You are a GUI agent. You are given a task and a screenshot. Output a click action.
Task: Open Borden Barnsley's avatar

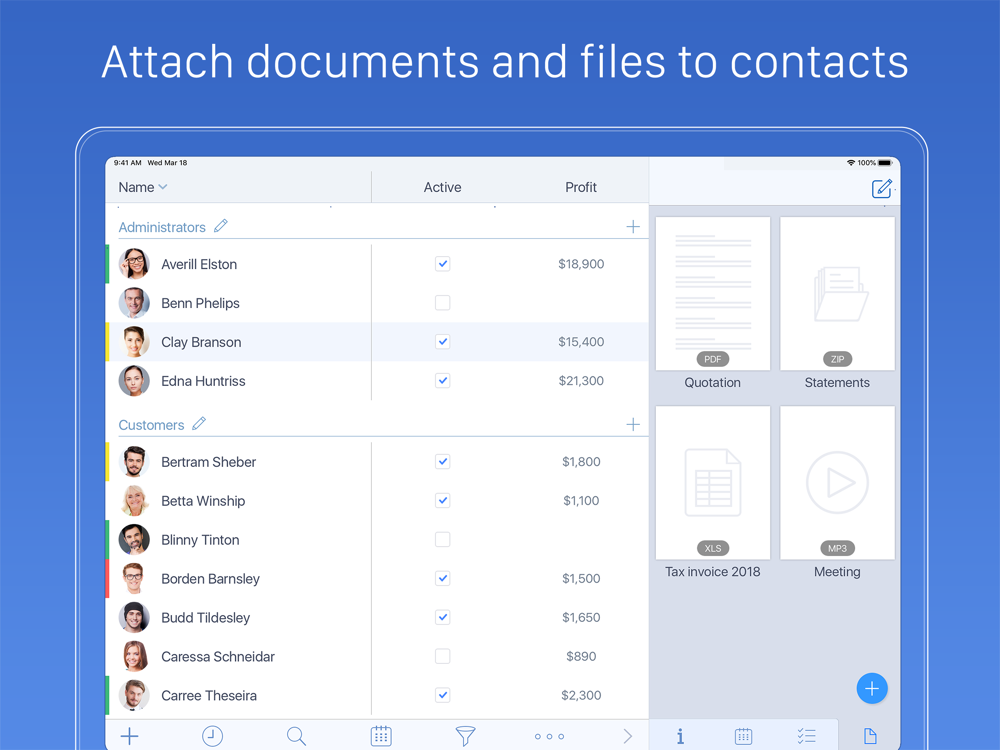coord(134,578)
